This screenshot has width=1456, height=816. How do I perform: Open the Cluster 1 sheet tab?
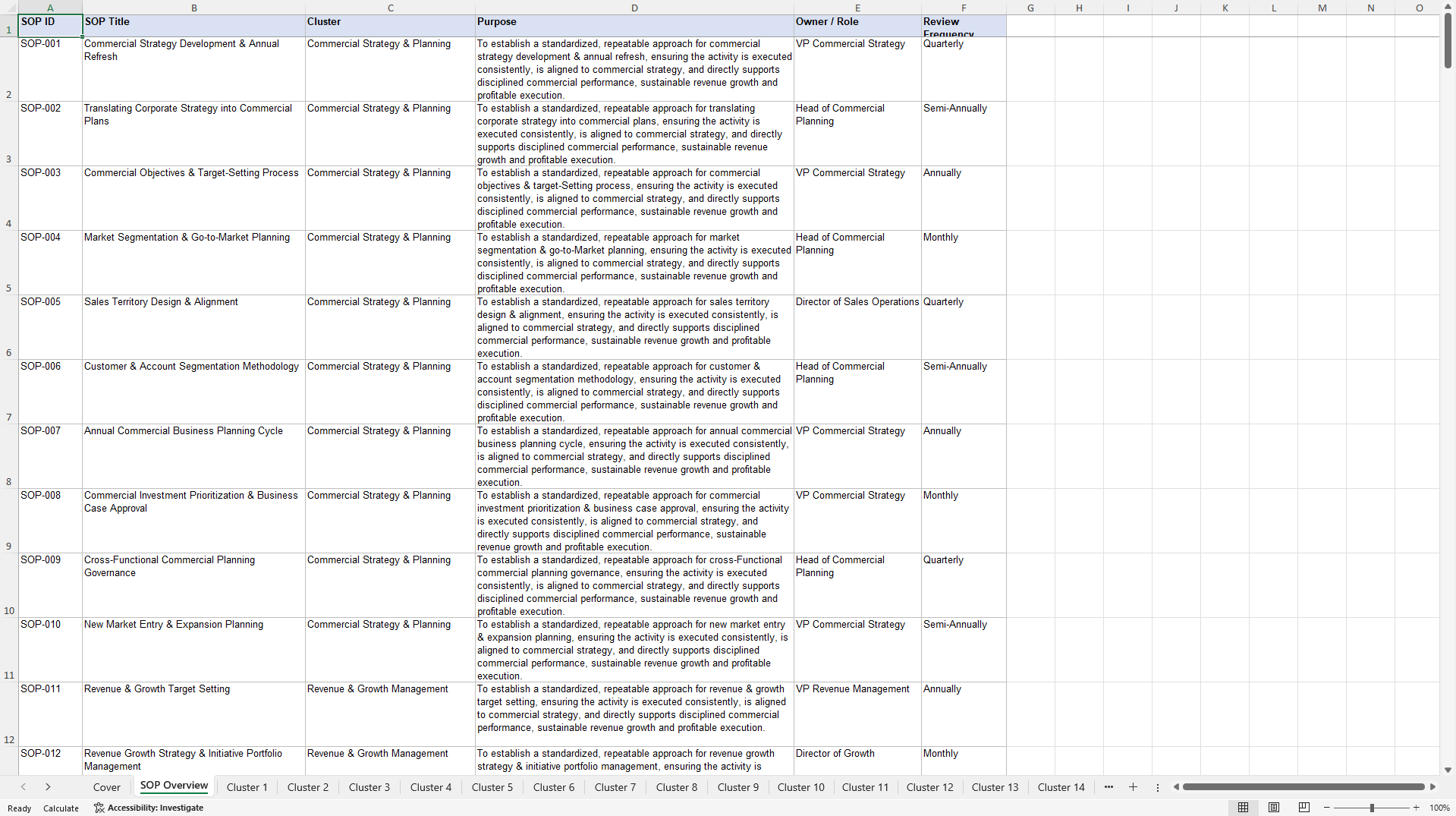pyautogui.click(x=247, y=787)
